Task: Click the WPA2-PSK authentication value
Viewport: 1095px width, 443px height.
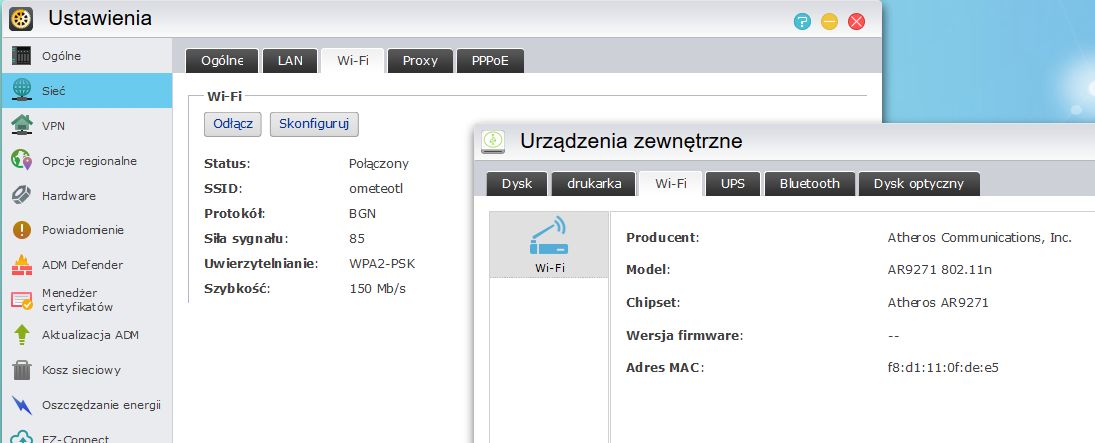Action: [x=382, y=264]
